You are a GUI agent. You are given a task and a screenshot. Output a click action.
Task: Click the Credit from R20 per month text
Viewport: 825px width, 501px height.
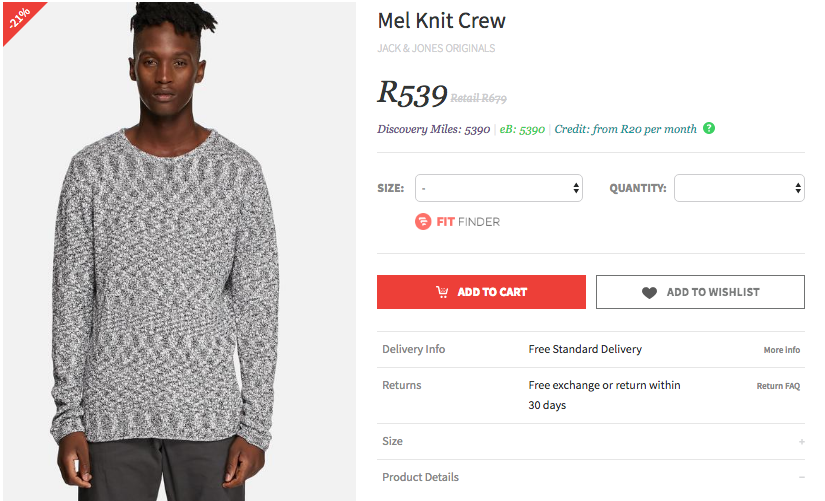point(625,129)
